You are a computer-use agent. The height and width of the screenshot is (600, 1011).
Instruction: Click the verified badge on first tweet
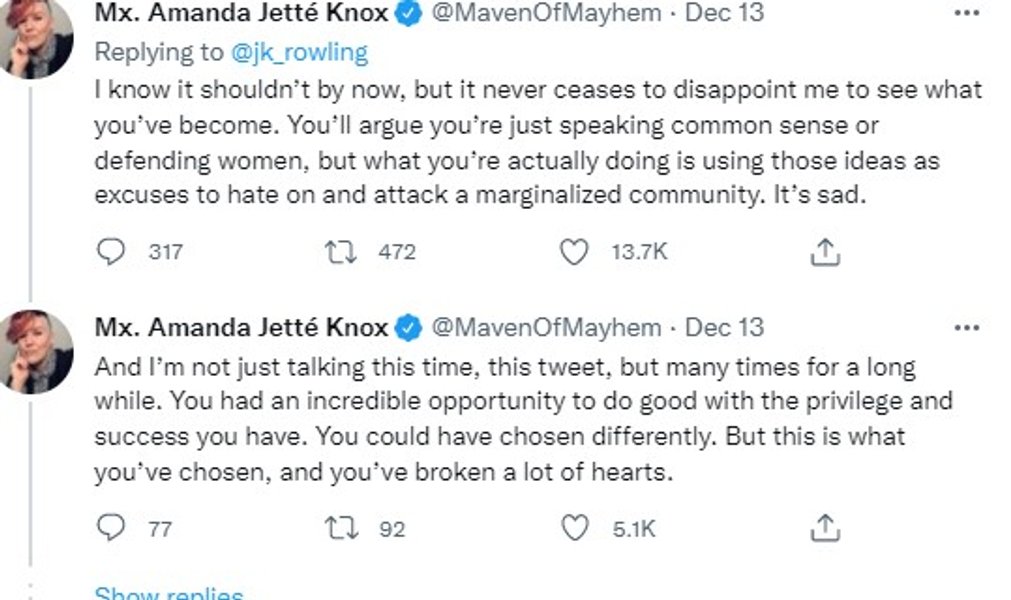click(407, 15)
